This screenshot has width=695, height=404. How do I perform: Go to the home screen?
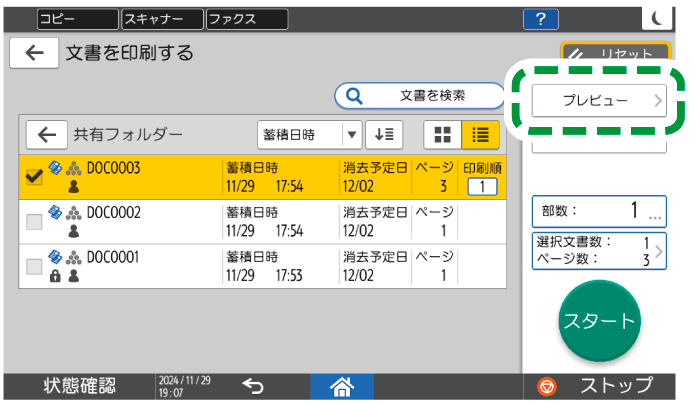coord(342,386)
